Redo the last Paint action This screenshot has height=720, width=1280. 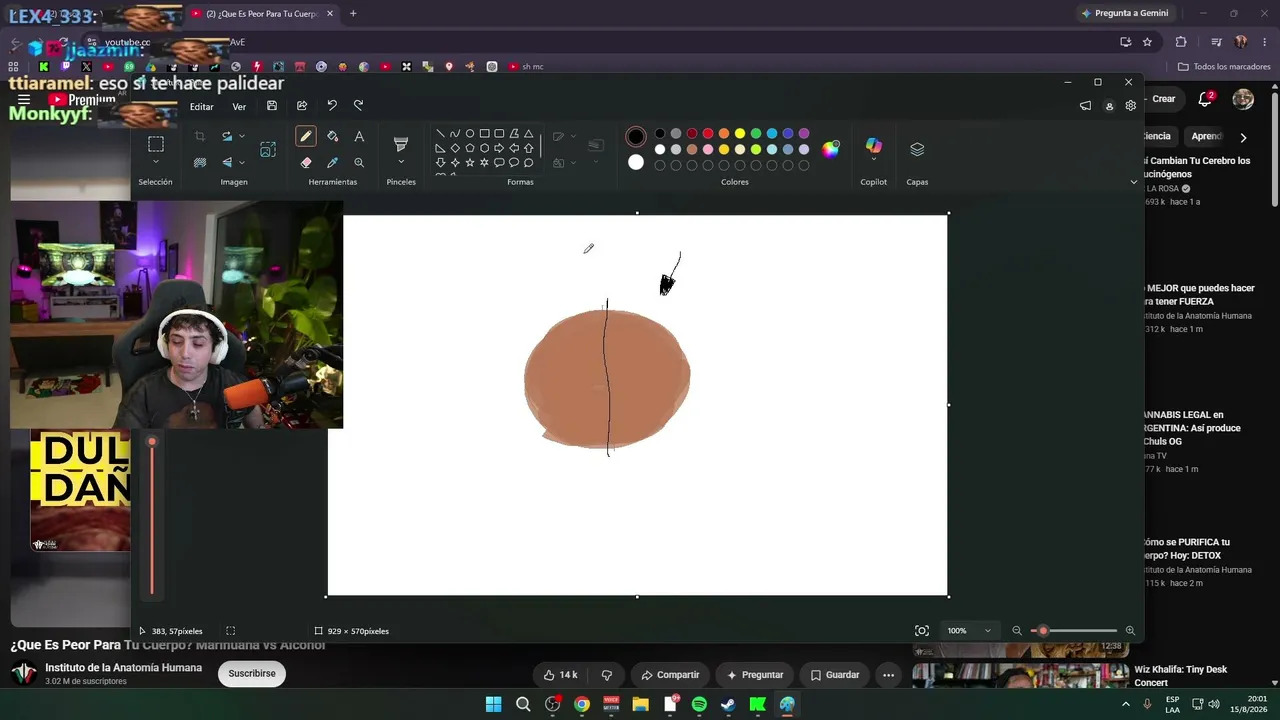tap(358, 106)
